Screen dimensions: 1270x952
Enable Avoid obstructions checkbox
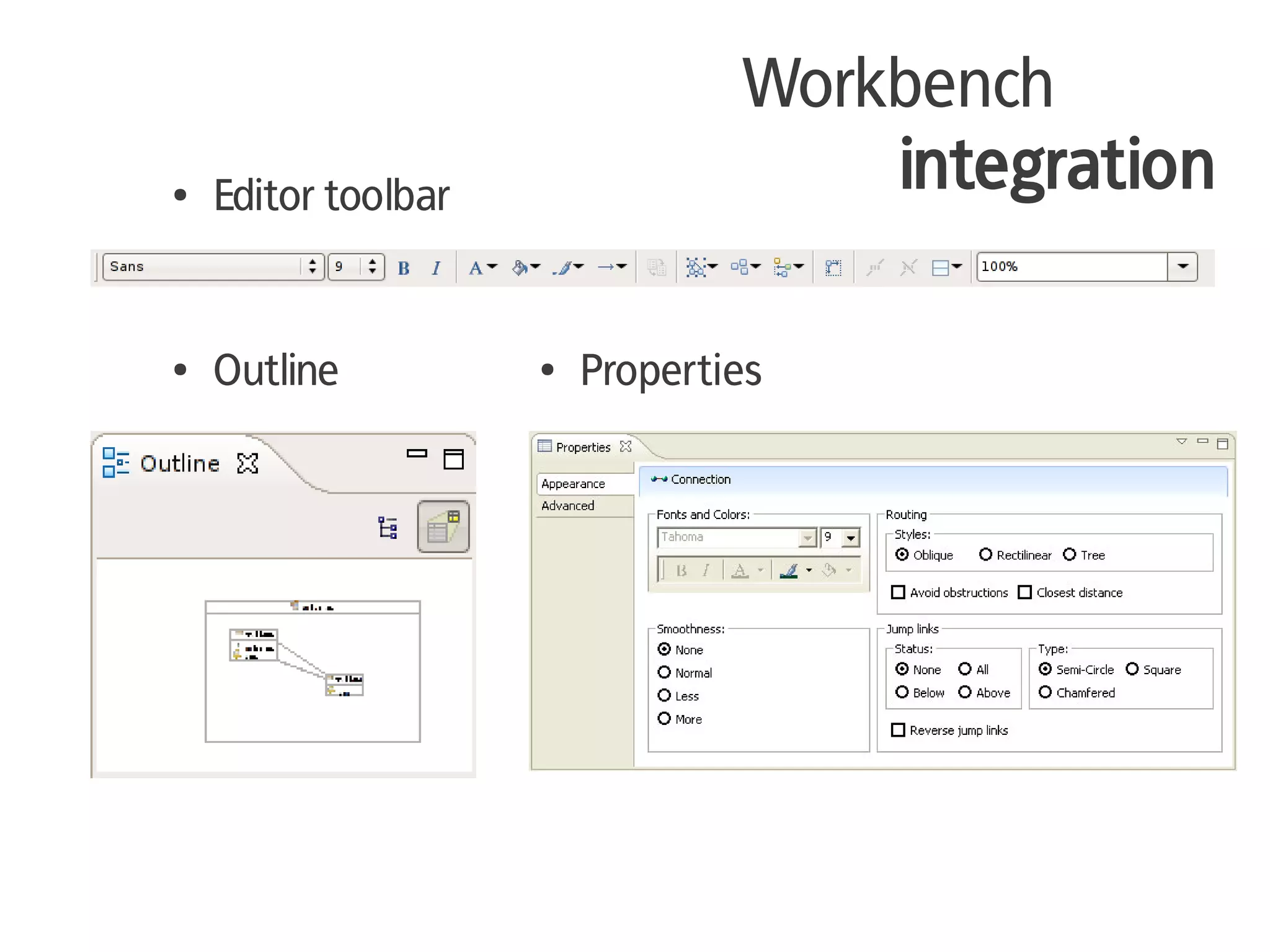click(x=898, y=592)
